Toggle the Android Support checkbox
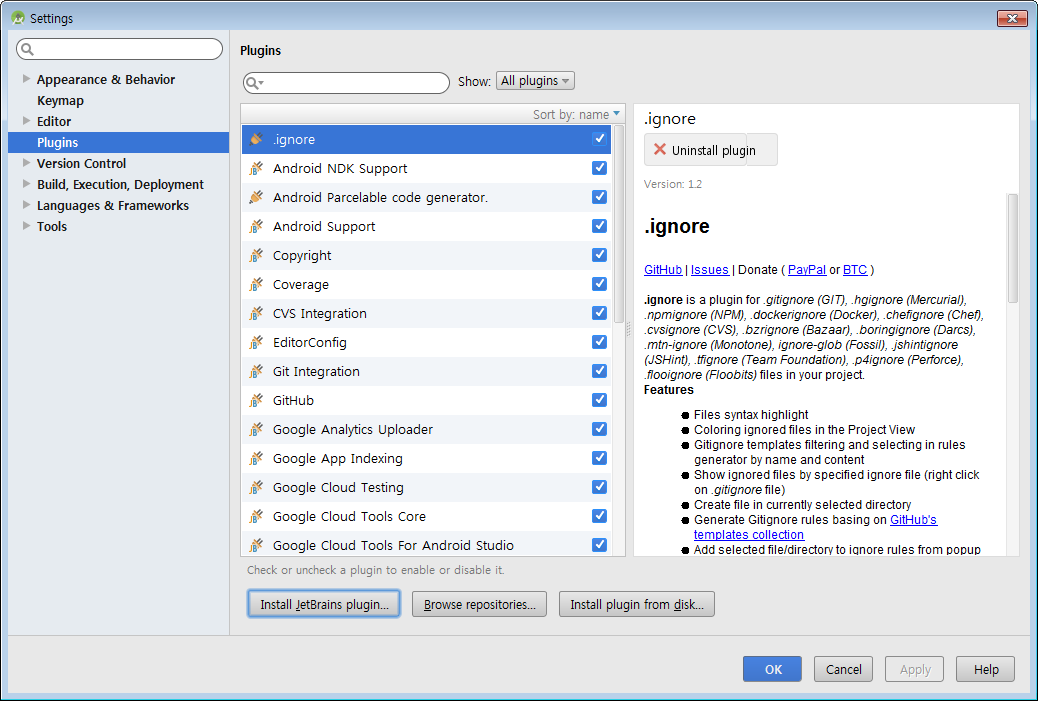Image resolution: width=1038 pixels, height=701 pixels. (599, 226)
